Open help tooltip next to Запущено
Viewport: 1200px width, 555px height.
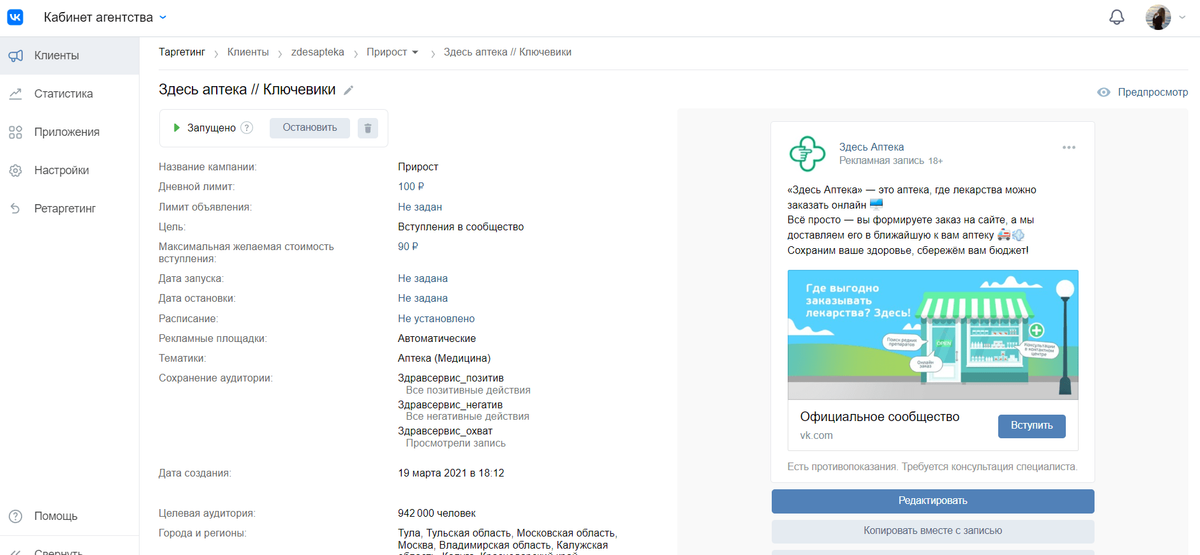pos(247,128)
